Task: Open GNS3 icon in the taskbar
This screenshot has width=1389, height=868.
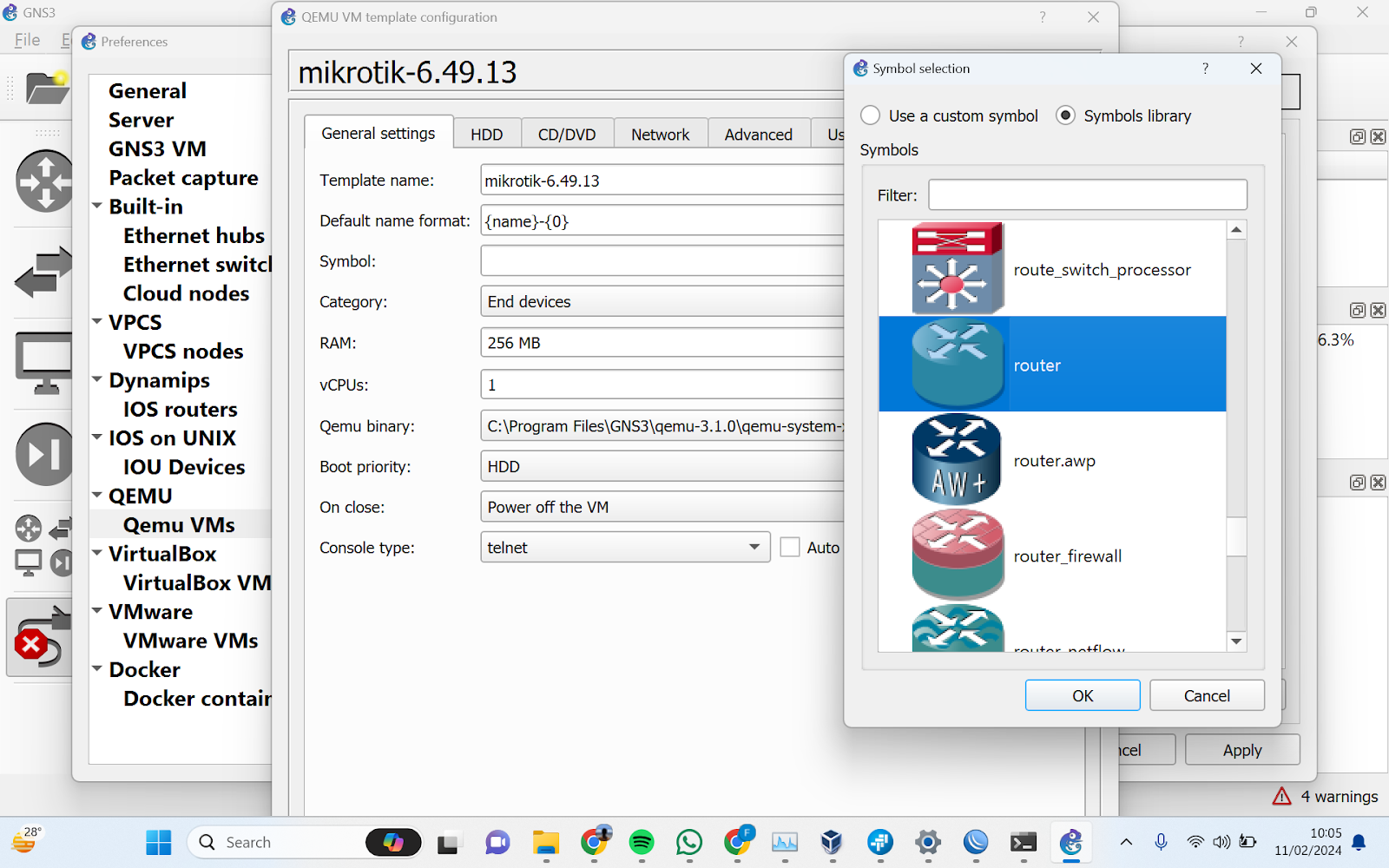Action: pyautogui.click(x=1071, y=842)
